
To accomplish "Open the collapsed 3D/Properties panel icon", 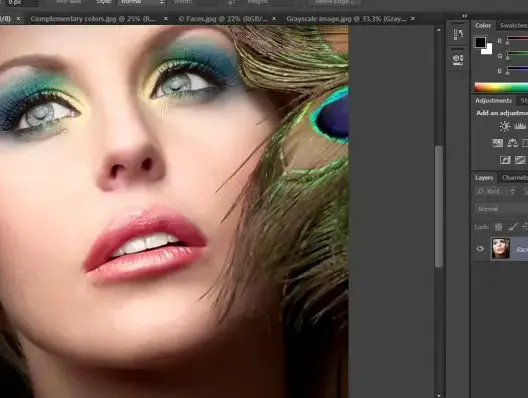I will coord(458,60).
